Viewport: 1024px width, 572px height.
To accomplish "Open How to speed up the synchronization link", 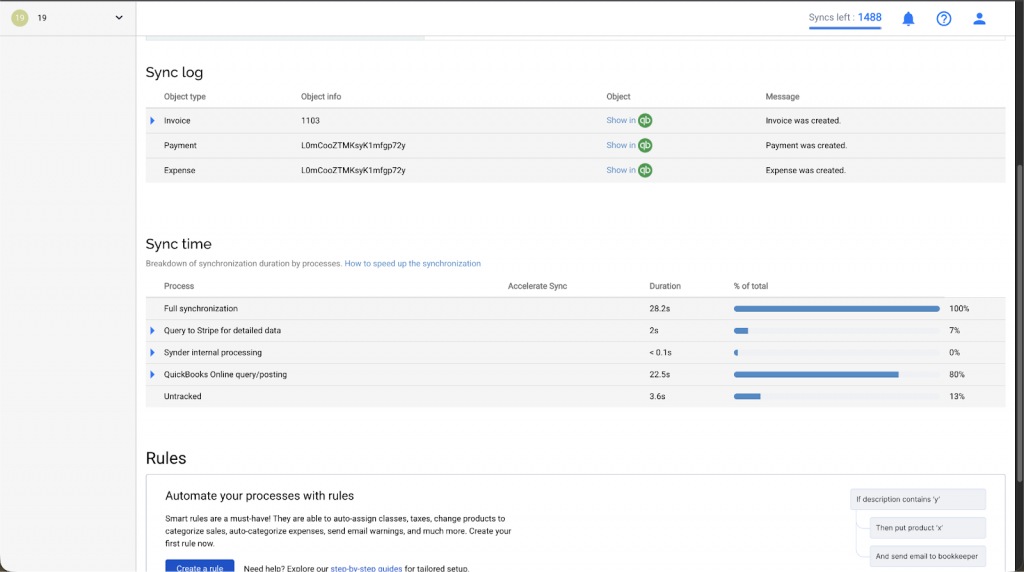I will (x=412, y=264).
